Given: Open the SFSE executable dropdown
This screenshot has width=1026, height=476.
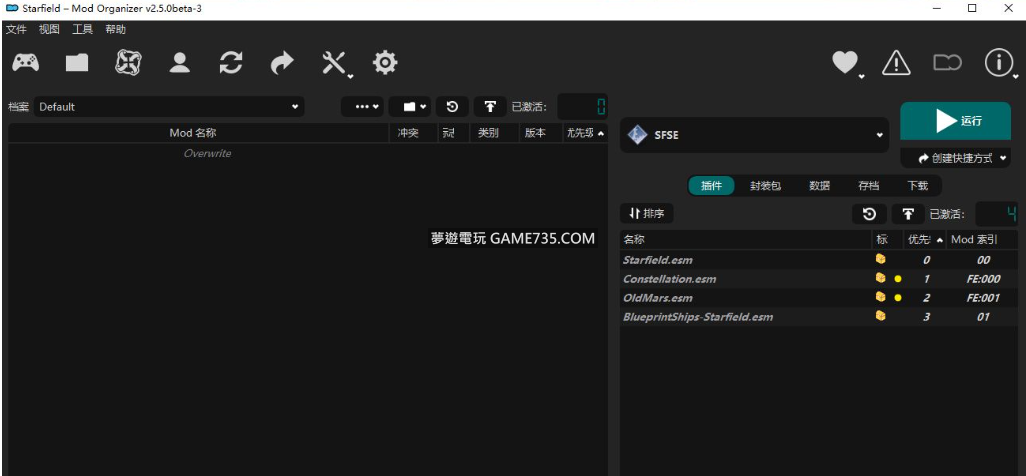Looking at the screenshot, I should click(x=755, y=135).
